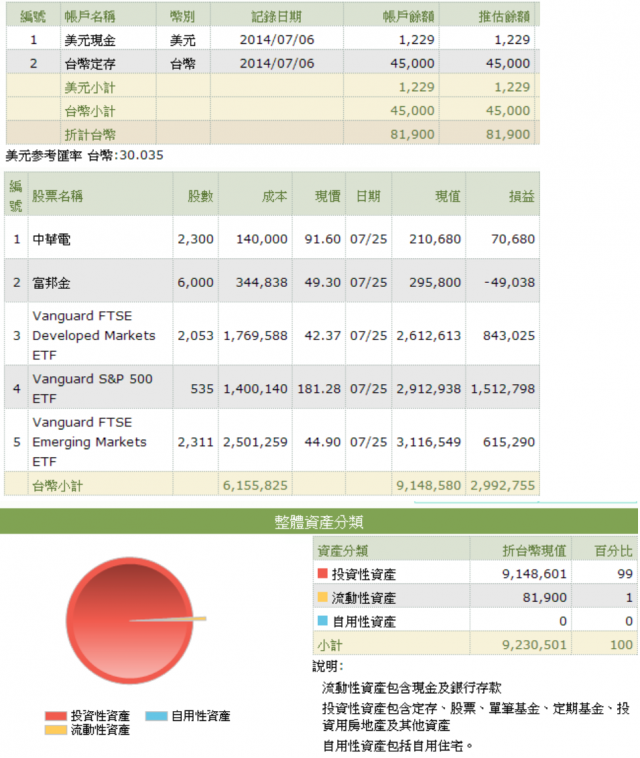The image size is (640, 758).
Task: Click the stocks subtotal value 9,148,580
Action: pos(429,485)
